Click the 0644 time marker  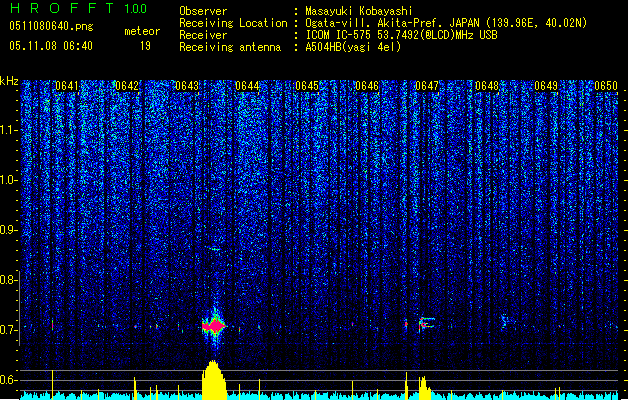pos(247,86)
